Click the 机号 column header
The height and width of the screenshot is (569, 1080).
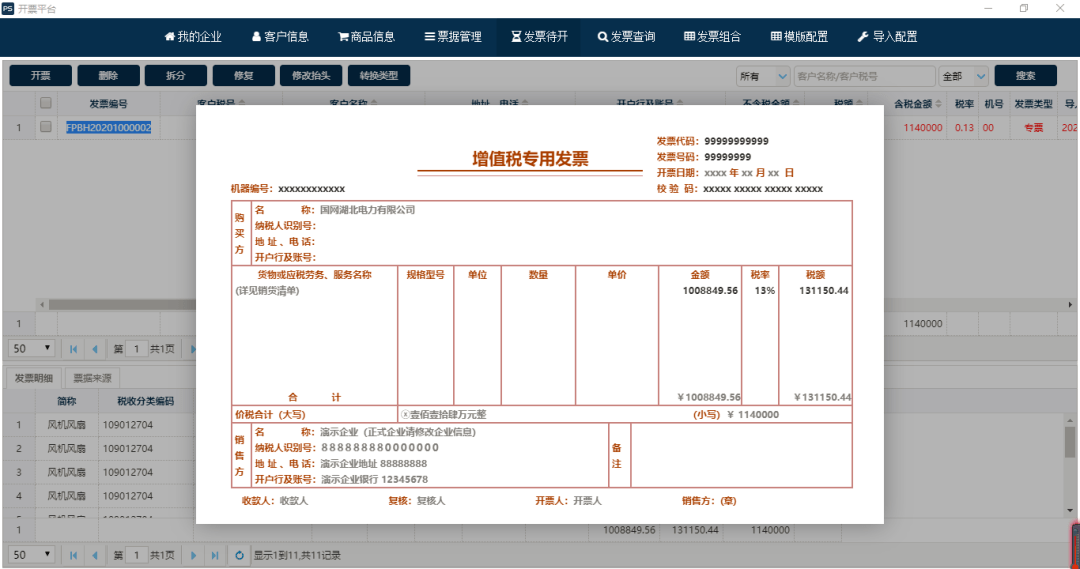tap(993, 104)
